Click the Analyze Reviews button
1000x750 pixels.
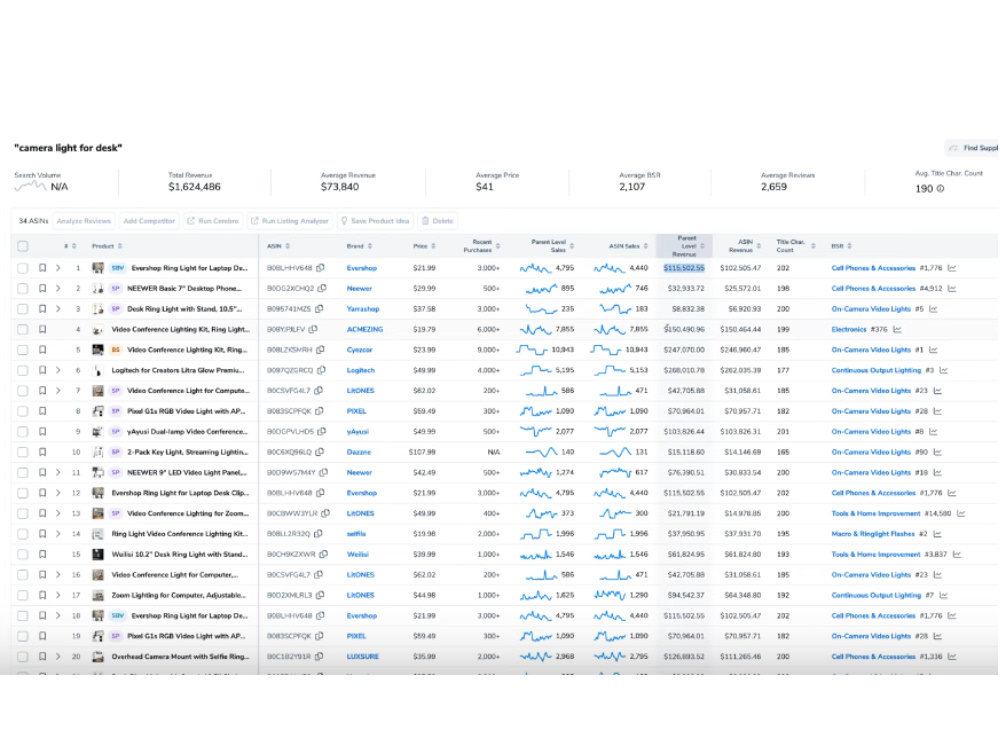(x=84, y=221)
